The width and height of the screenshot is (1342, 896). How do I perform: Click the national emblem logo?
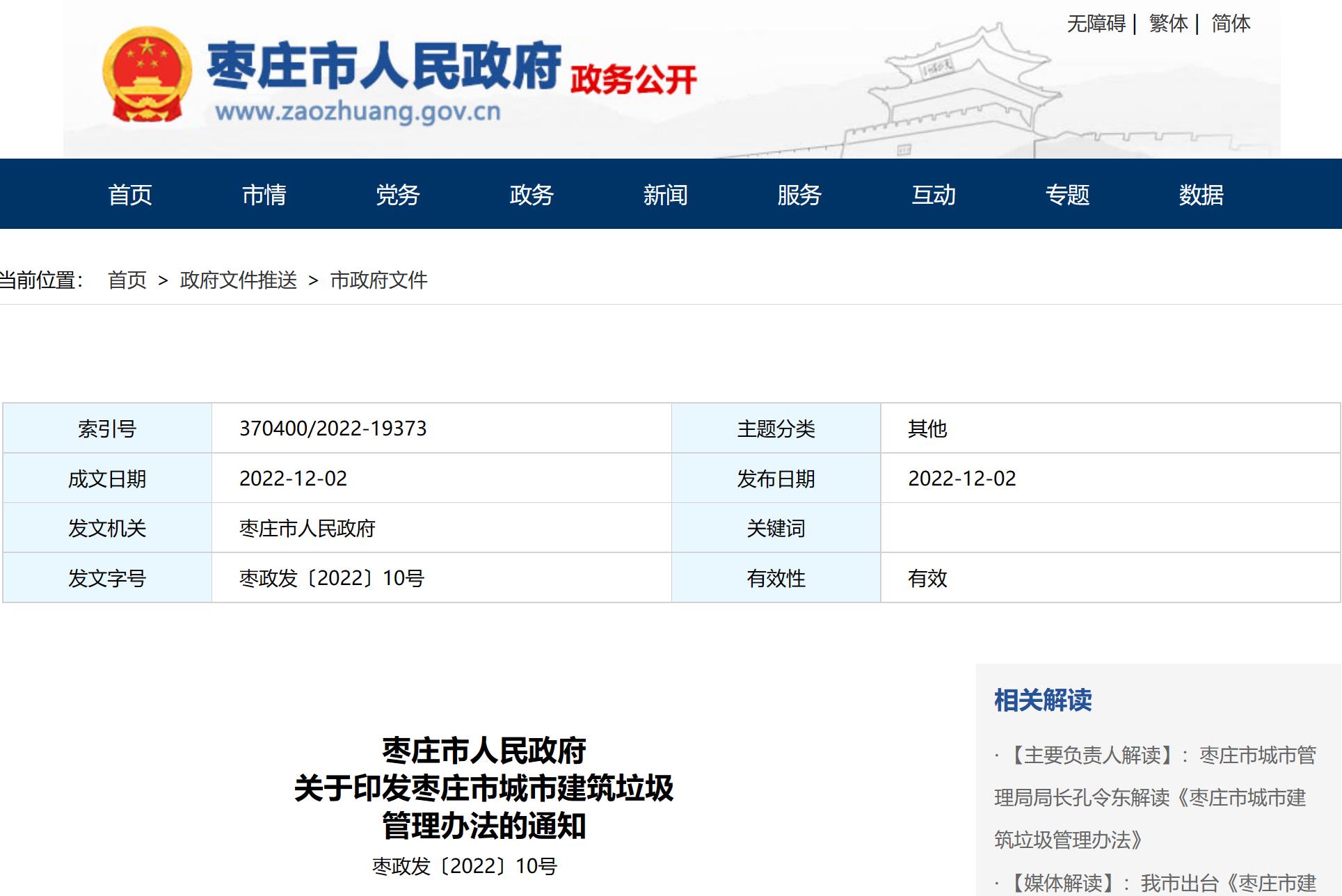[x=147, y=74]
